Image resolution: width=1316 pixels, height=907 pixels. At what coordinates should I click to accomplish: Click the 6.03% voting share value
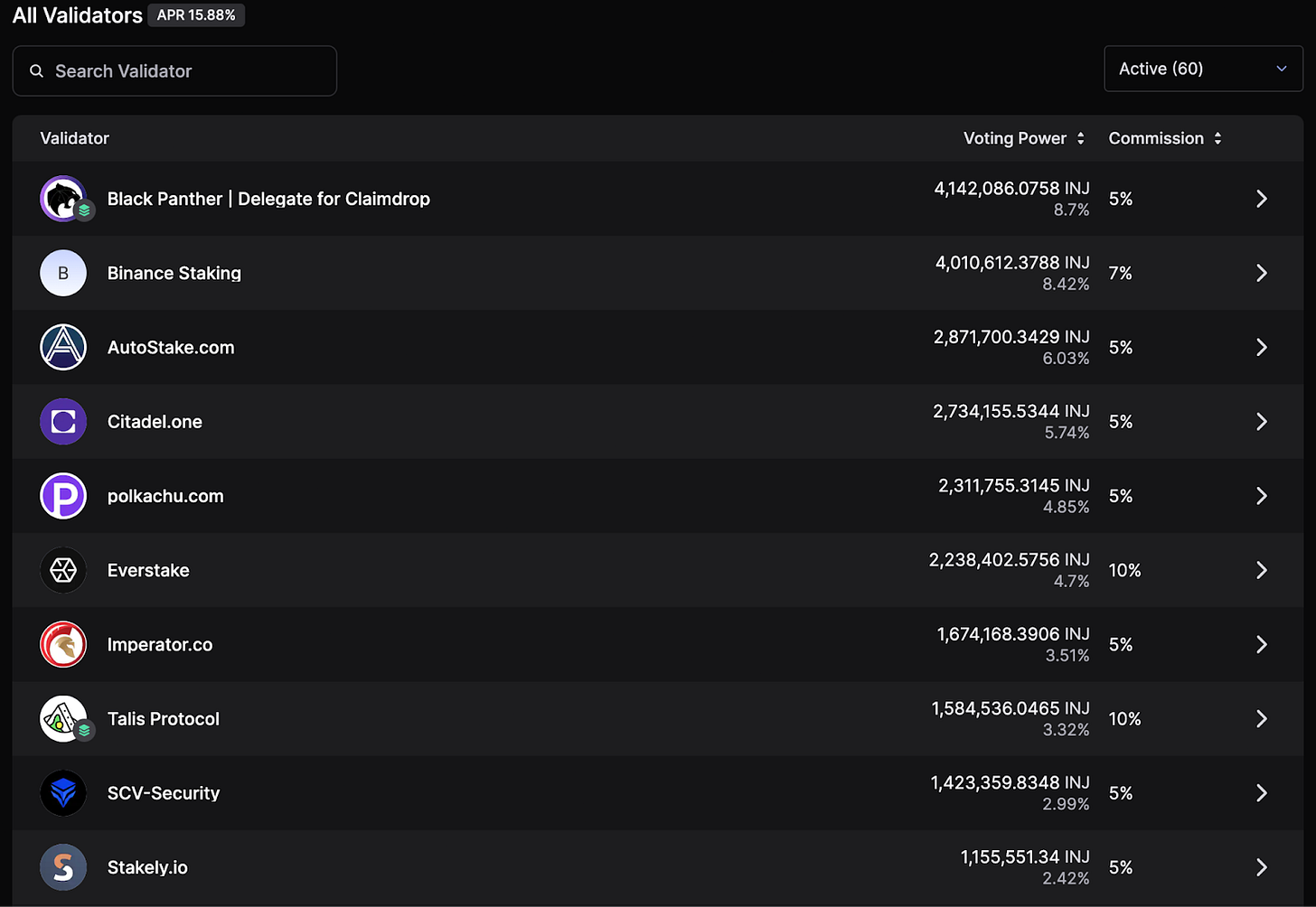click(x=1066, y=358)
